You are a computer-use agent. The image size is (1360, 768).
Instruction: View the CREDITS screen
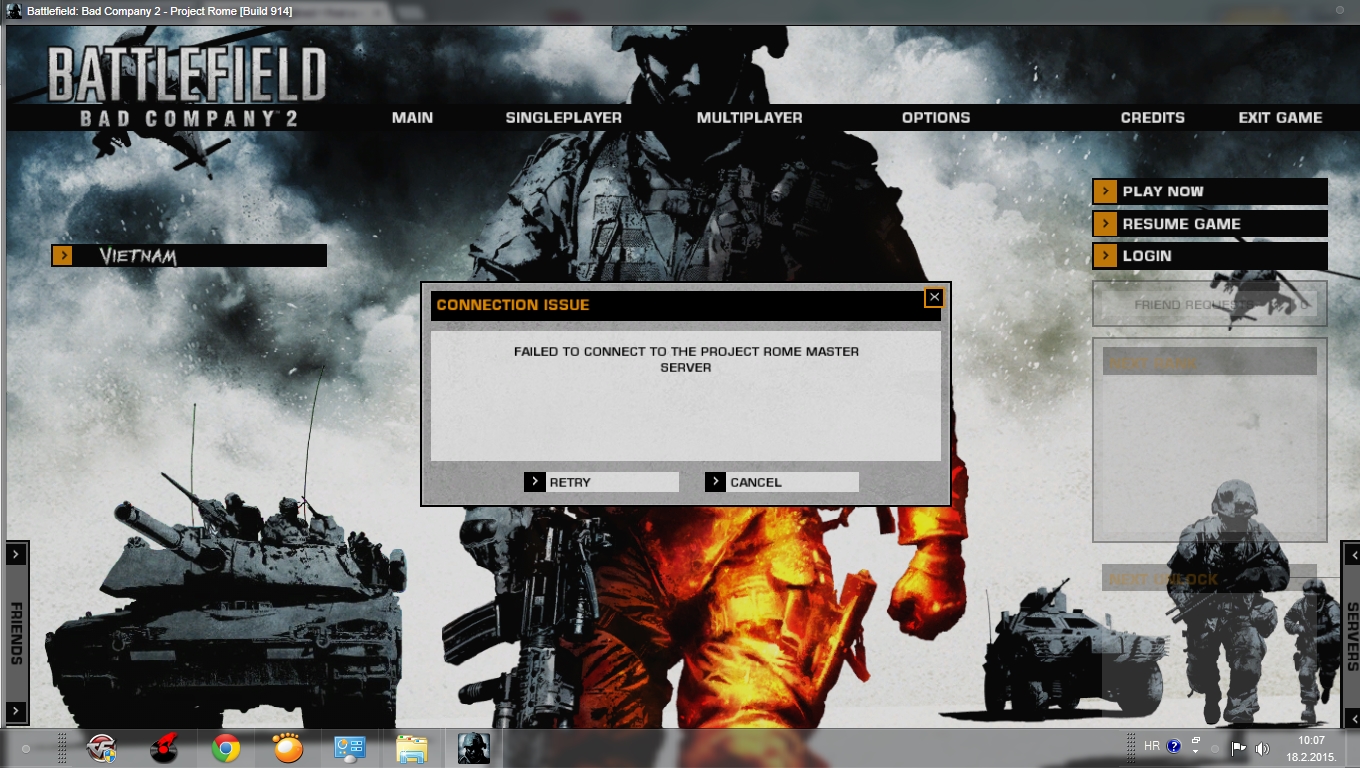pos(1152,118)
